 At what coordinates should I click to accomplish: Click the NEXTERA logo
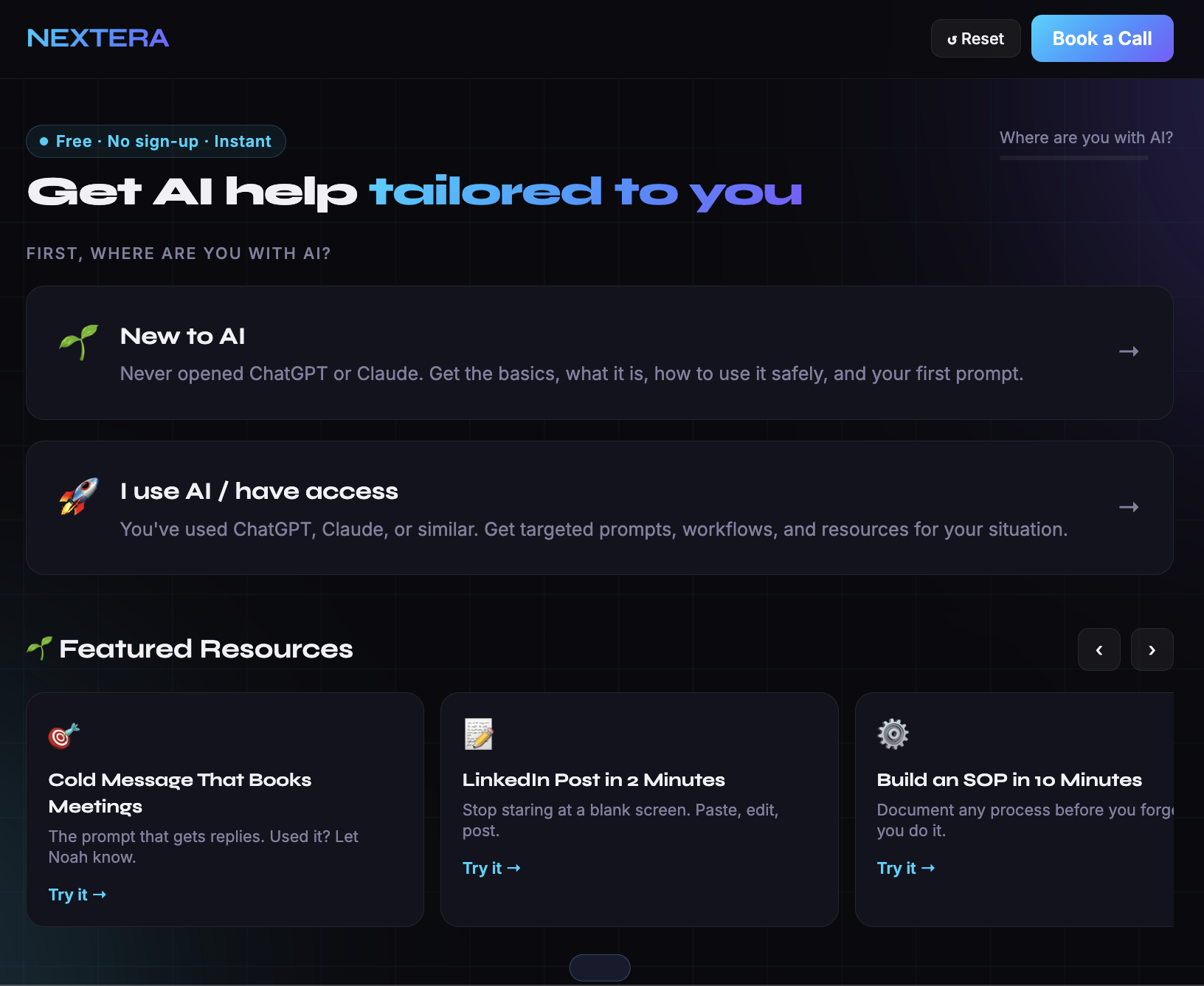pyautogui.click(x=97, y=38)
